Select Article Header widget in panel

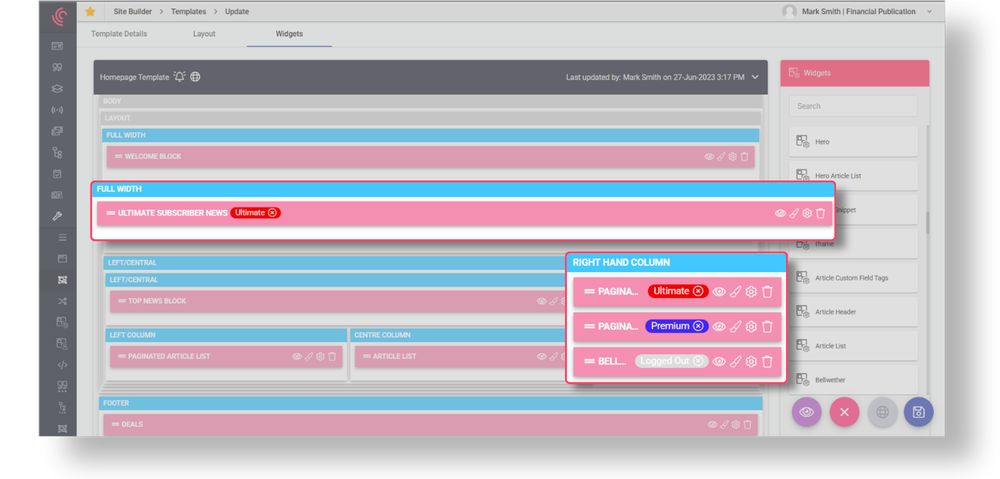(x=853, y=312)
